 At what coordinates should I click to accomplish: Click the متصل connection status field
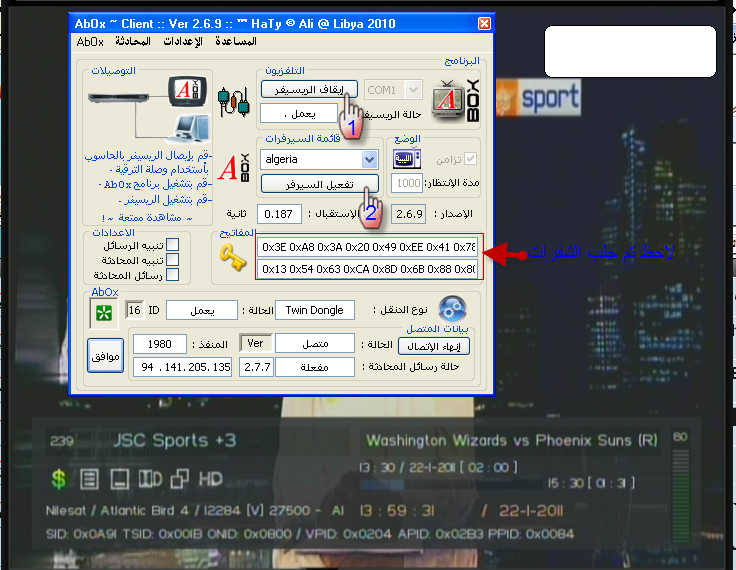coord(314,344)
